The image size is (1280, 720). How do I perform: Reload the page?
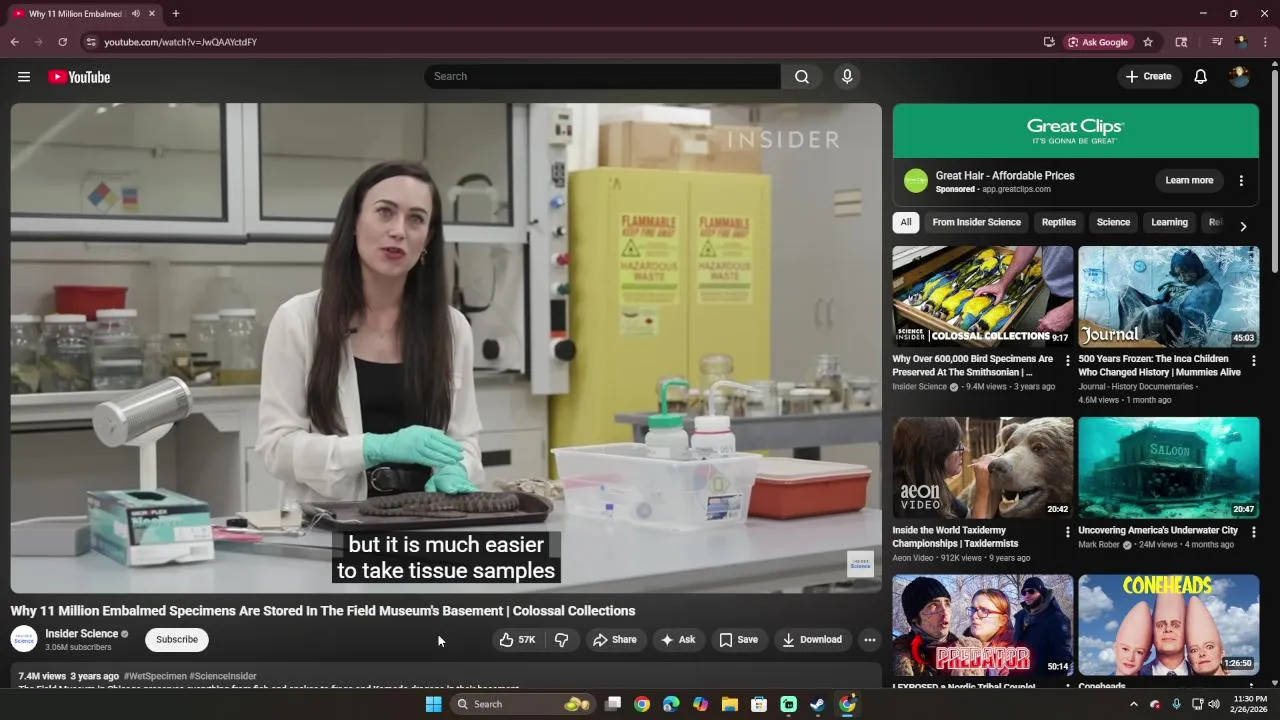tap(62, 42)
